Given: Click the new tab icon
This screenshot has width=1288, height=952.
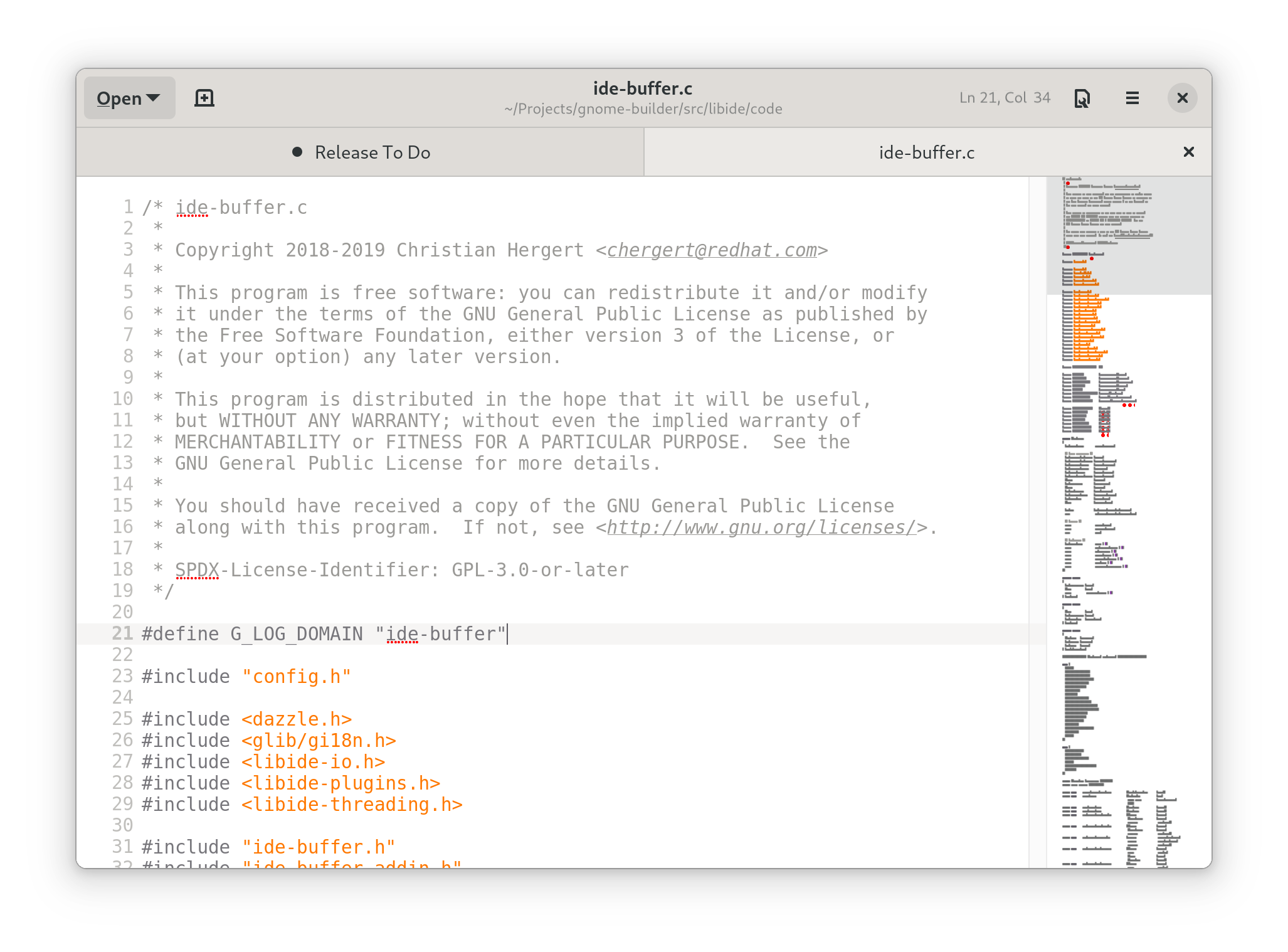Looking at the screenshot, I should (x=204, y=98).
